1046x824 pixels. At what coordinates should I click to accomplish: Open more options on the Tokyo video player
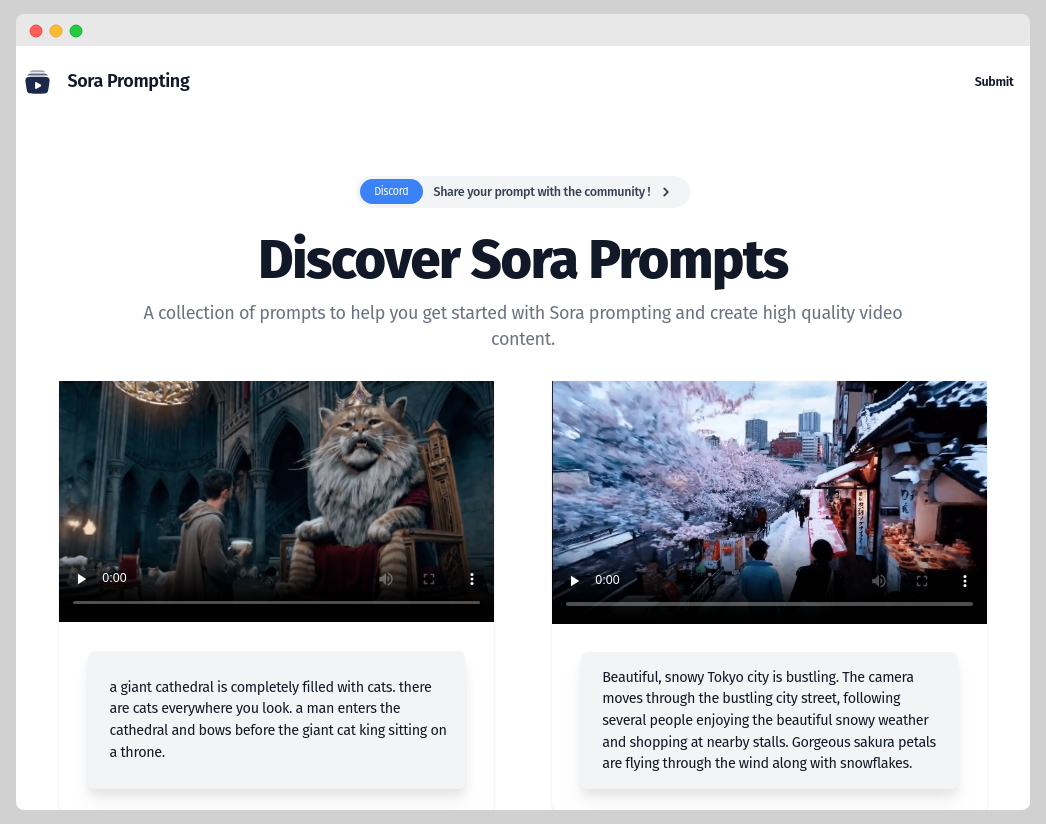[x=965, y=580]
